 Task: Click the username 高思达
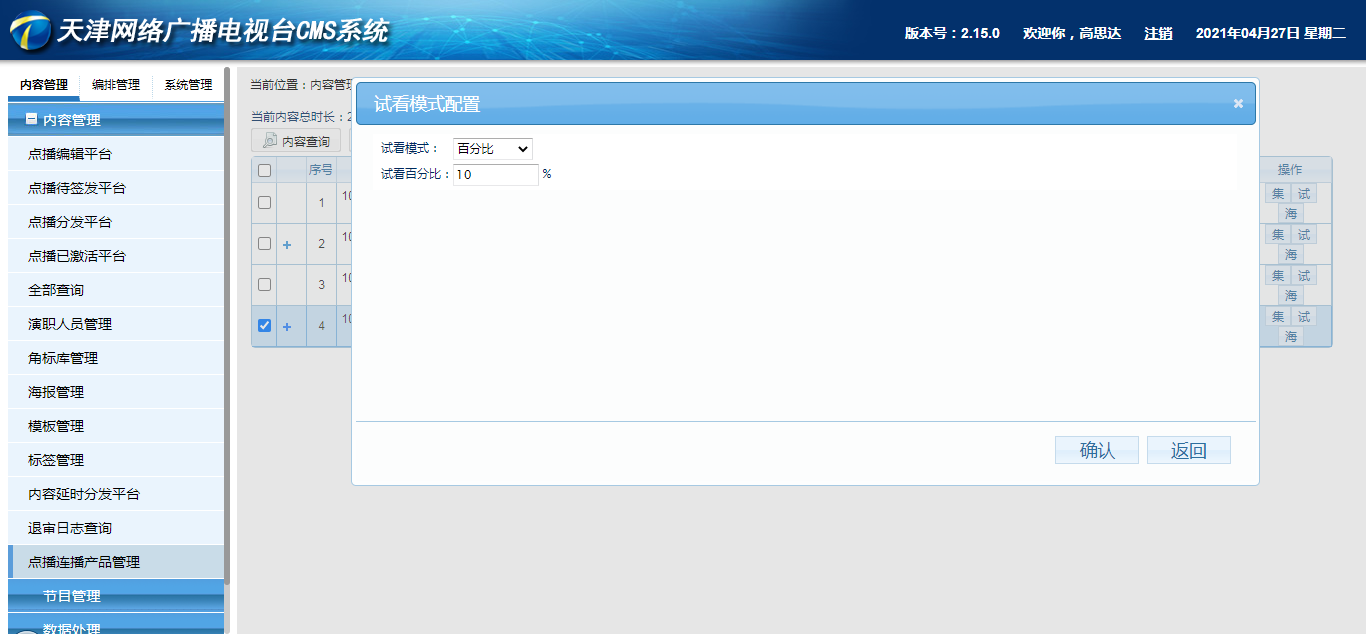coord(1102,33)
